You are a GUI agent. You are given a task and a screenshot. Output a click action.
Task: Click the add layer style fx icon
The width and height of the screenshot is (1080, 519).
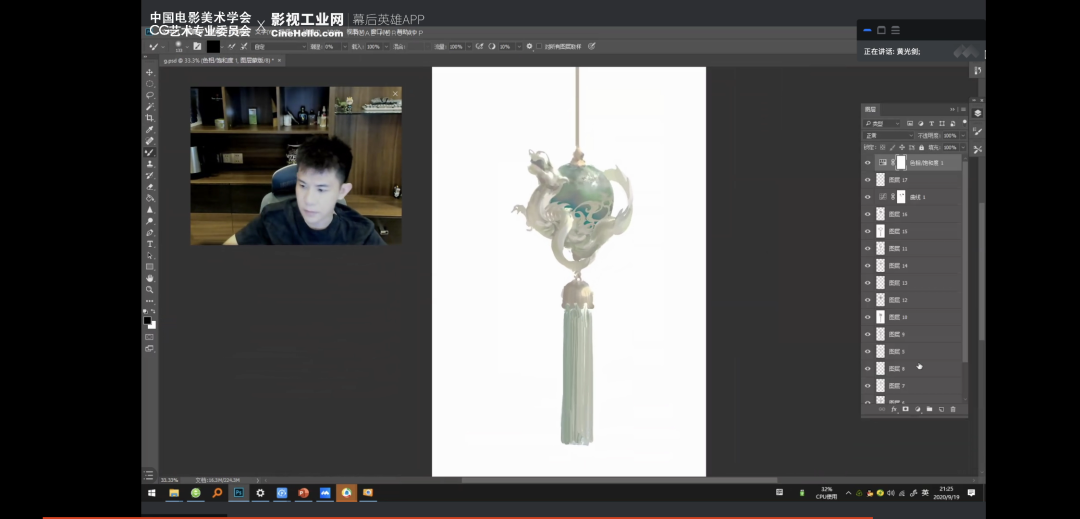pos(894,409)
